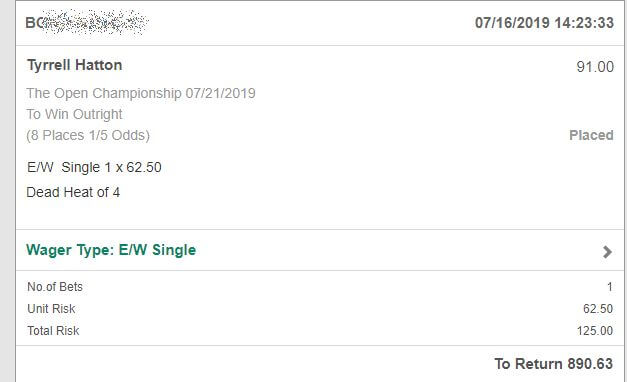This screenshot has width=627, height=382.
Task: Select the Tyrrell Hatton selection name
Action: [x=74, y=65]
